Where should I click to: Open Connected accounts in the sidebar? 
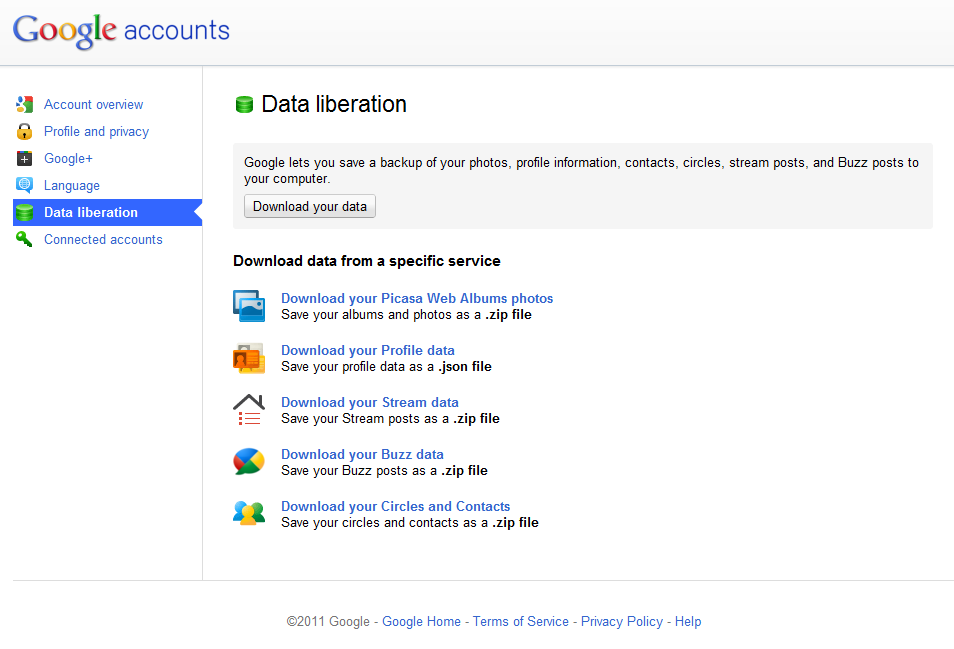[103, 239]
